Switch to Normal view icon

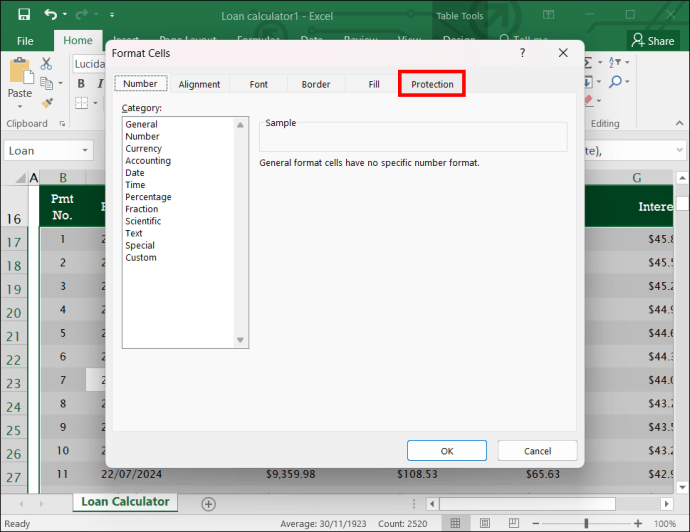pyautogui.click(x=455, y=523)
